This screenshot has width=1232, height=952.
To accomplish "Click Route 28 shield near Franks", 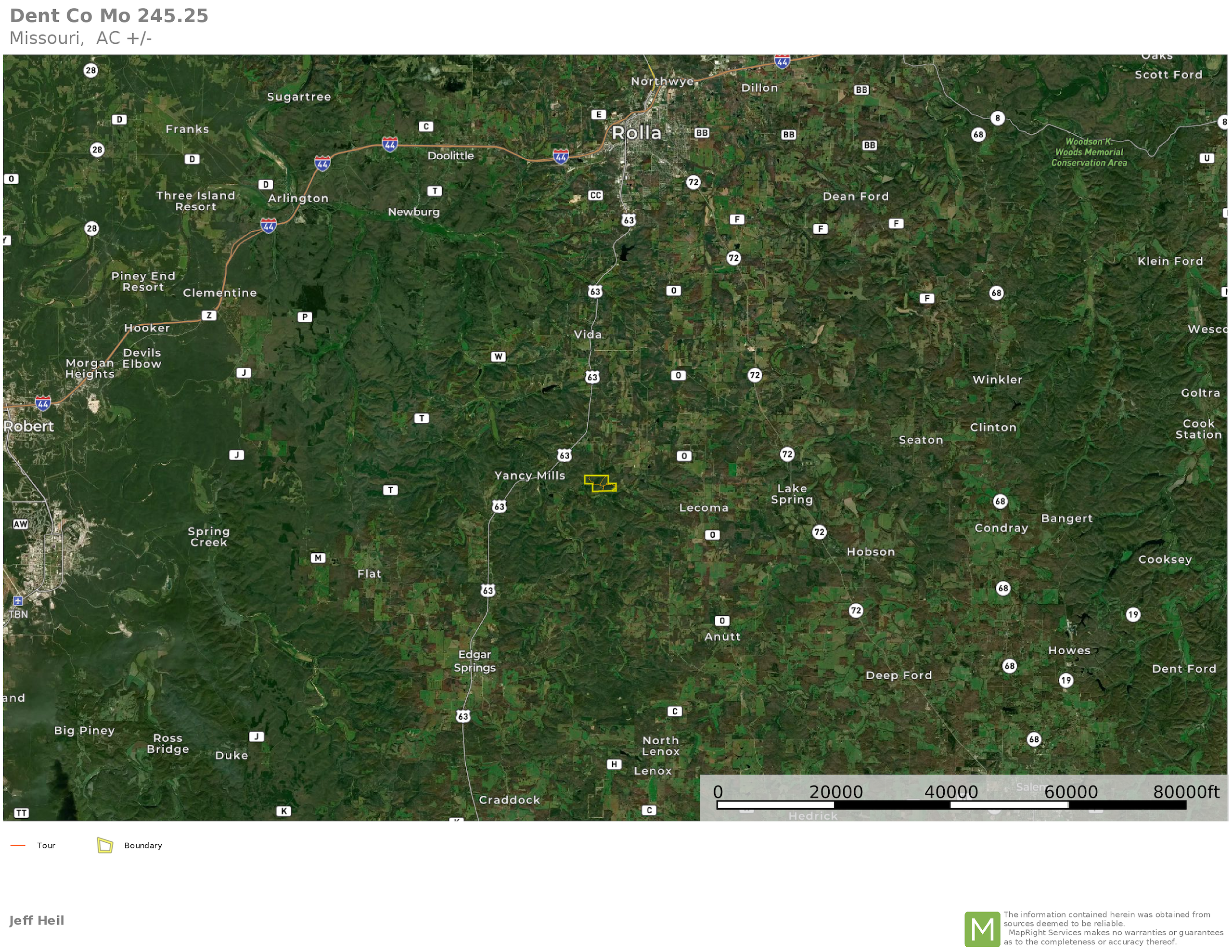I will tap(97, 150).
